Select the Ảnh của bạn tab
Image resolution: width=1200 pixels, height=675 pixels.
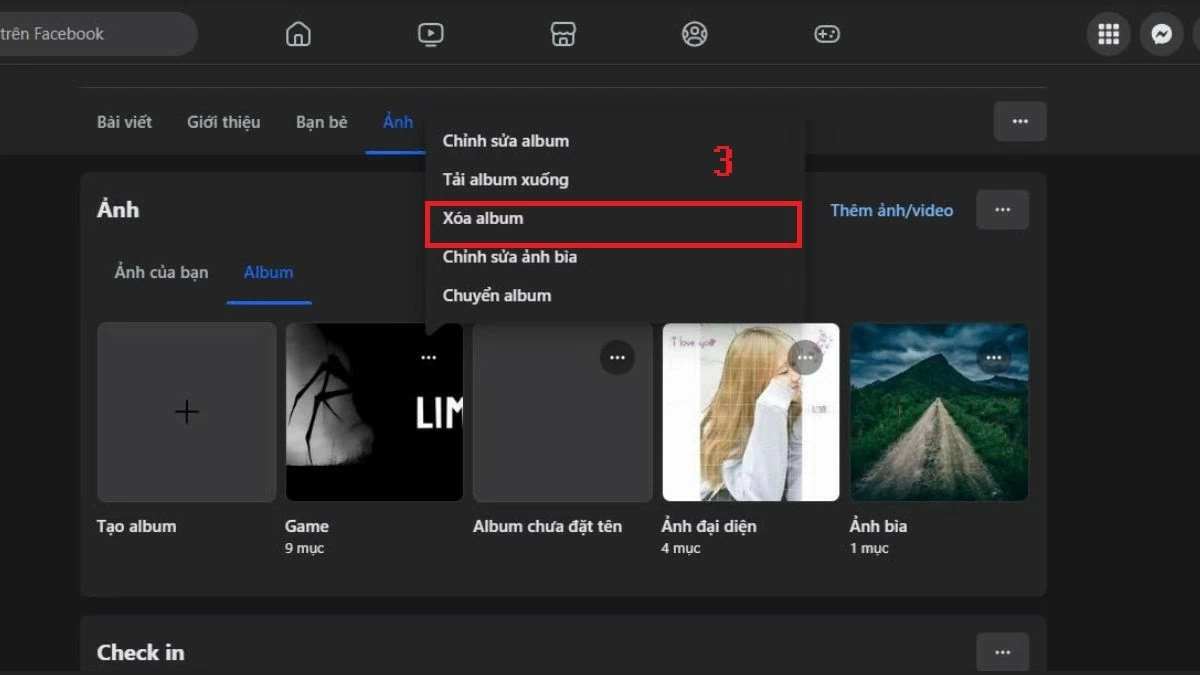(160, 271)
